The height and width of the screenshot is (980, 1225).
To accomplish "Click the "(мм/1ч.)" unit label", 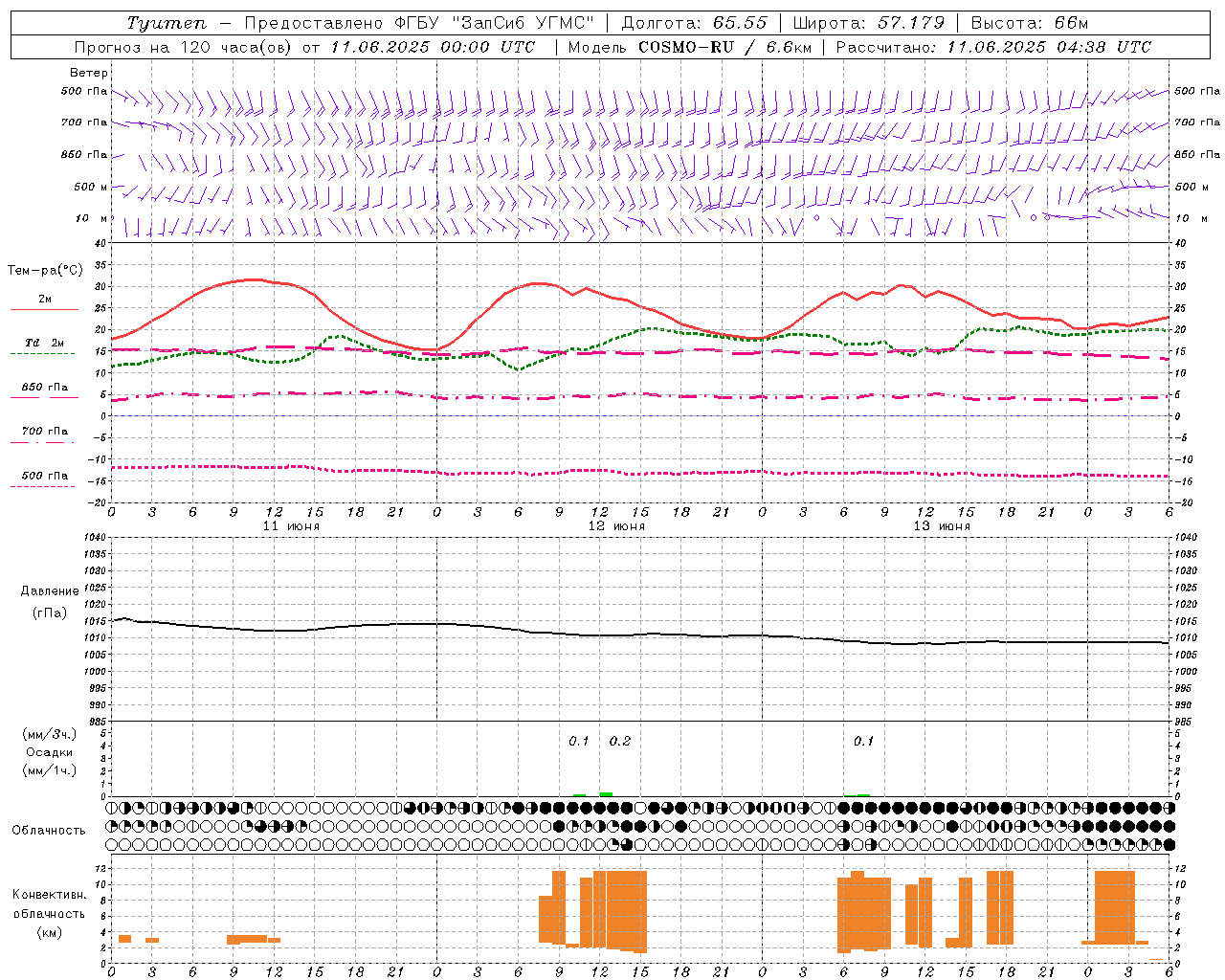I will 49,770.
